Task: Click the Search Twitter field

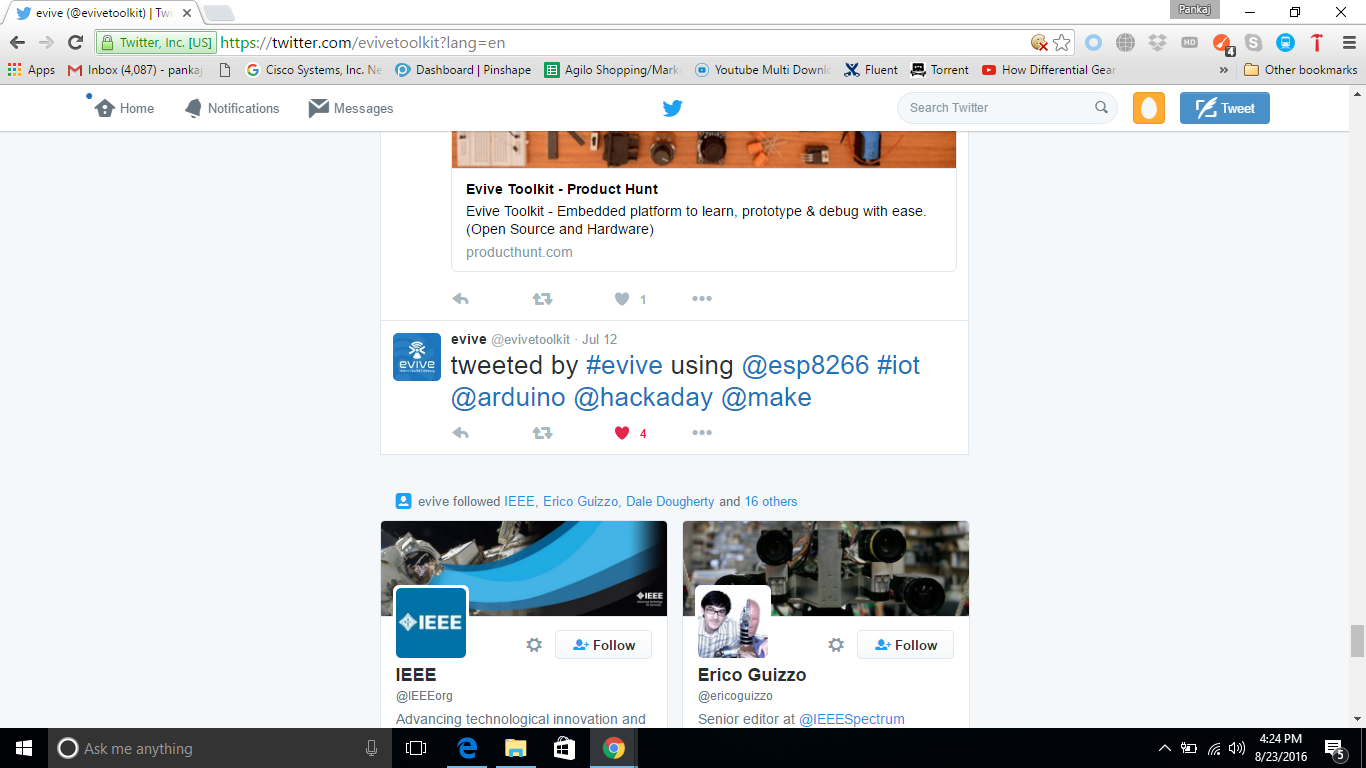Action: (x=1007, y=108)
